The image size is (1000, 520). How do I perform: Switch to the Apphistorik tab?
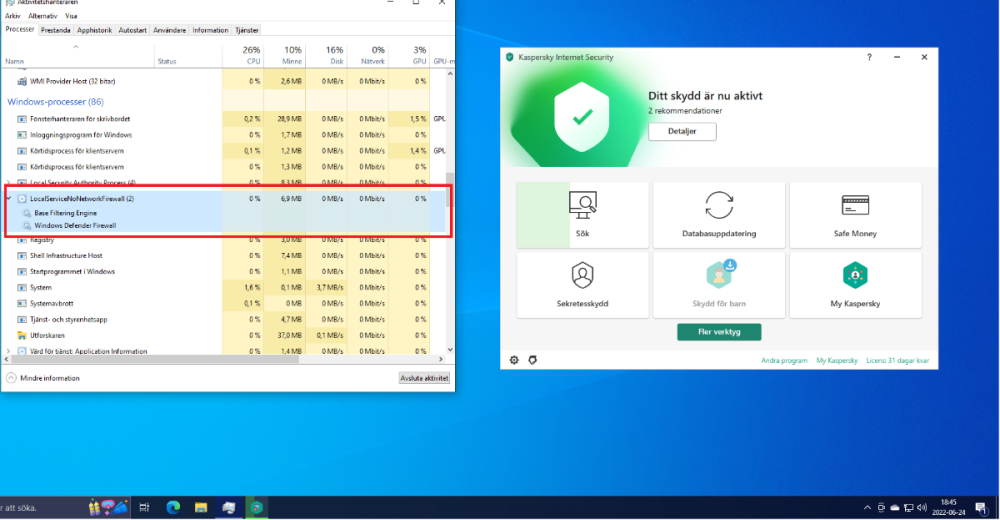point(94,30)
